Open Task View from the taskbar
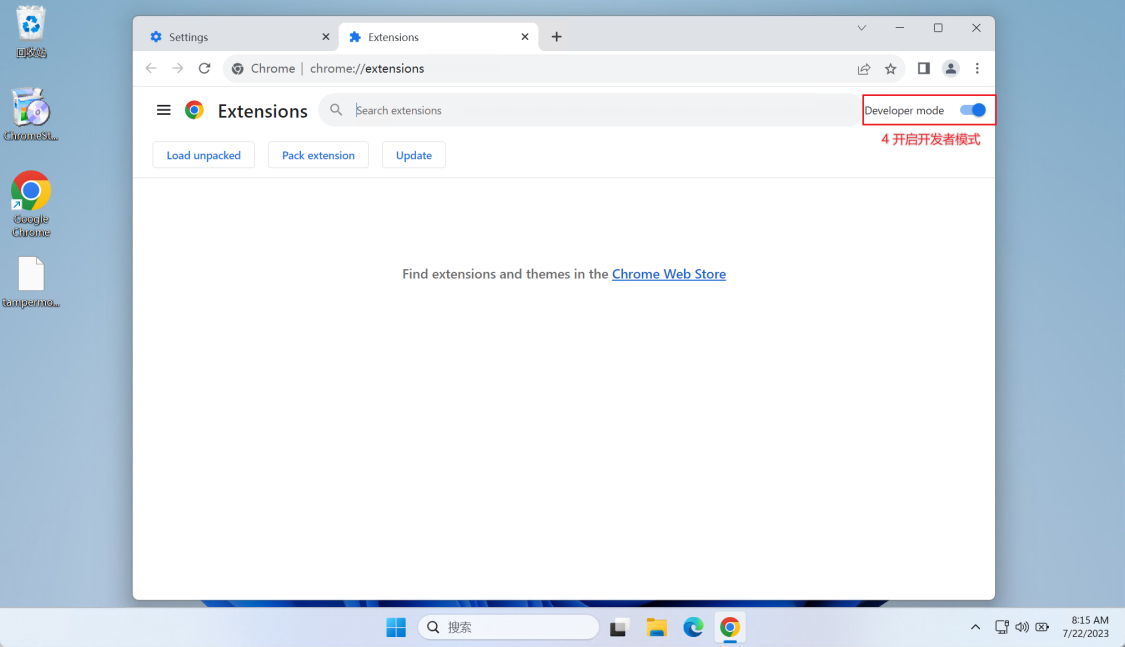The height and width of the screenshot is (647, 1125). [x=619, y=627]
